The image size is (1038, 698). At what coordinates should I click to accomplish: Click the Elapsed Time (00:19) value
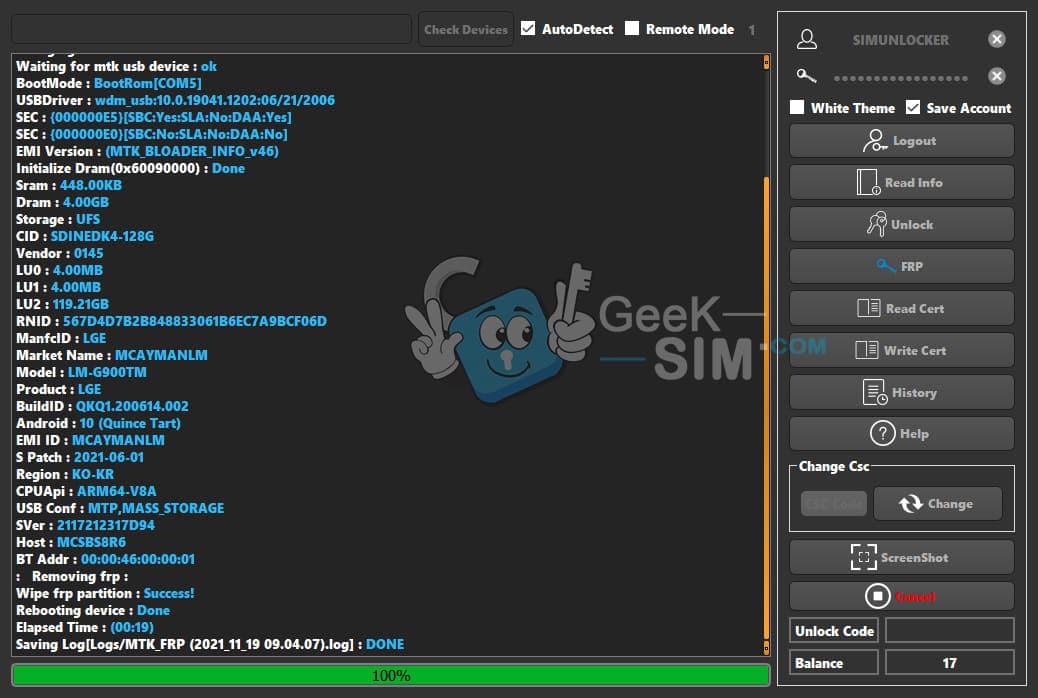(132, 627)
